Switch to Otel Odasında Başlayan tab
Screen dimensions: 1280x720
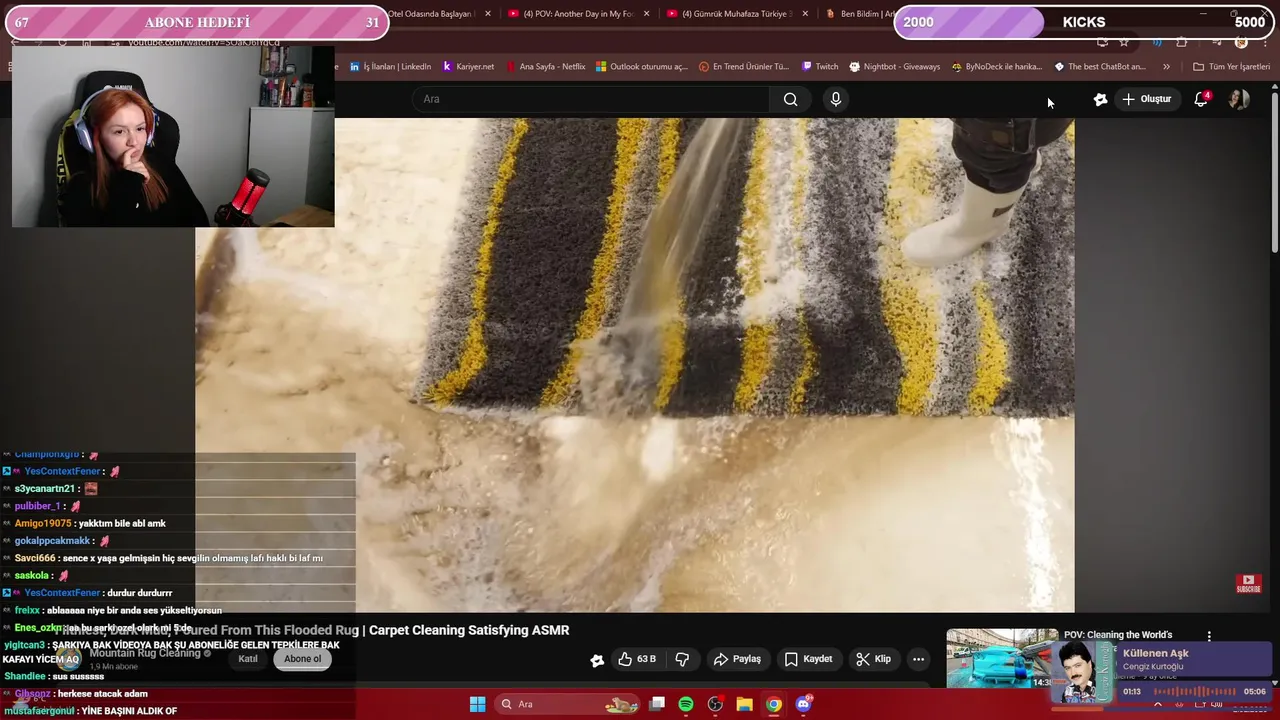(x=430, y=14)
